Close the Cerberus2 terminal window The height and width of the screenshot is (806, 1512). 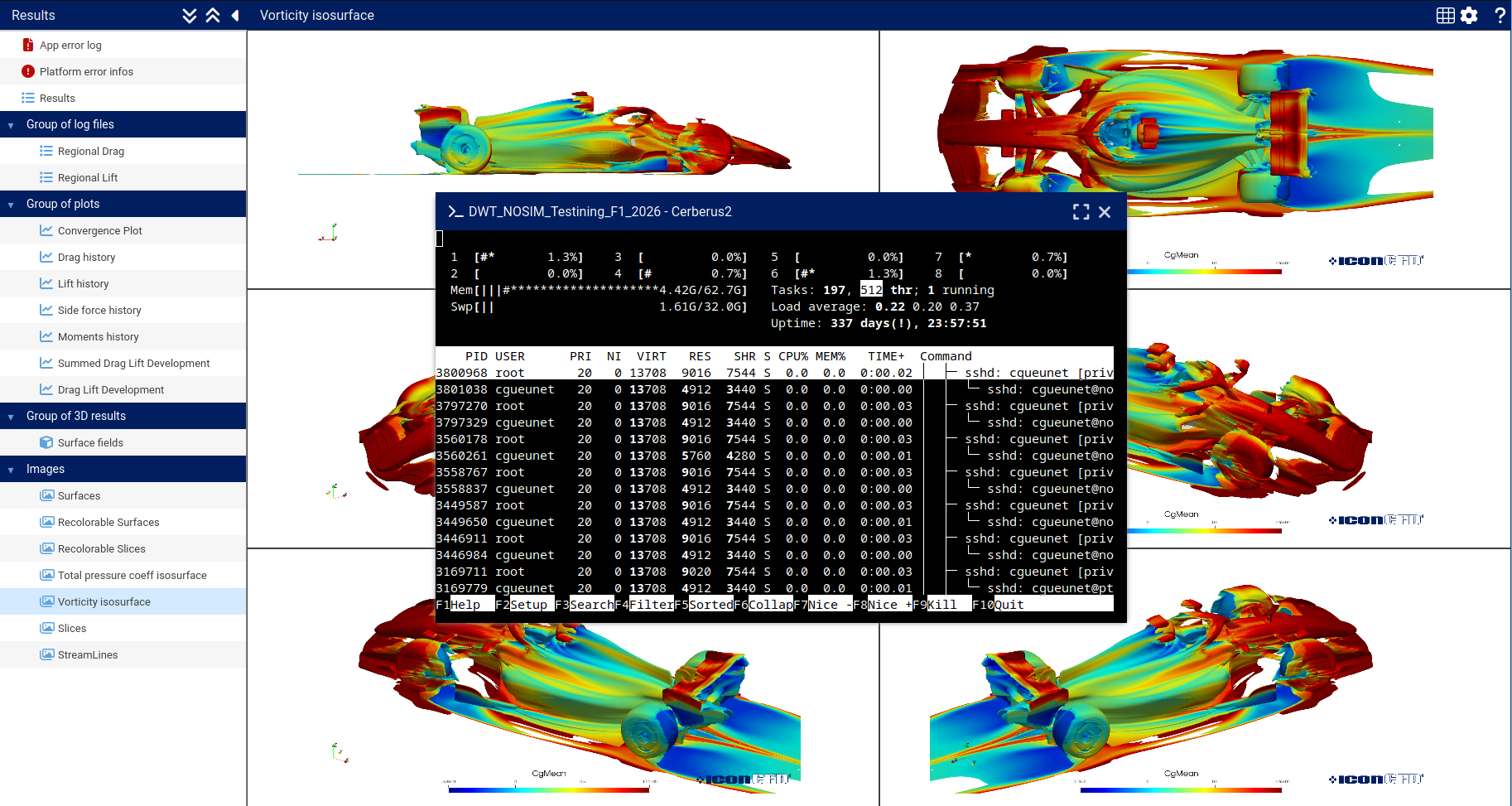[1105, 212]
